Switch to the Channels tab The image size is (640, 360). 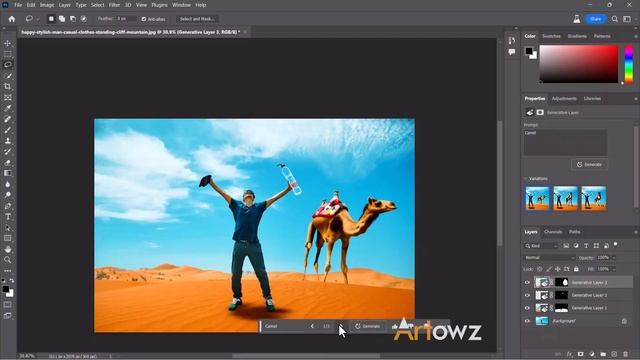pos(553,232)
